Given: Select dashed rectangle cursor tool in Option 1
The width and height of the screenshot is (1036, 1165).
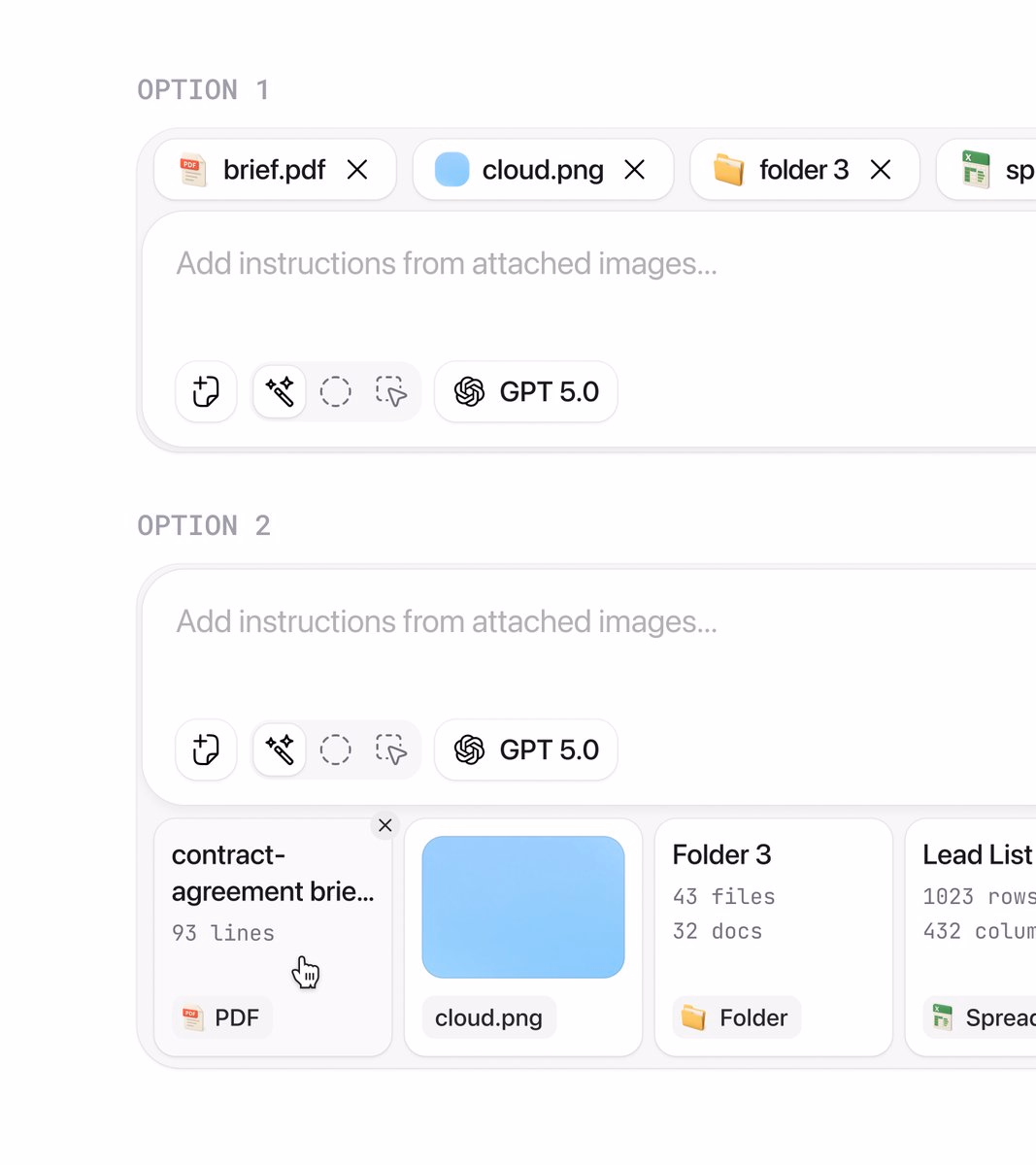Looking at the screenshot, I should click(391, 392).
